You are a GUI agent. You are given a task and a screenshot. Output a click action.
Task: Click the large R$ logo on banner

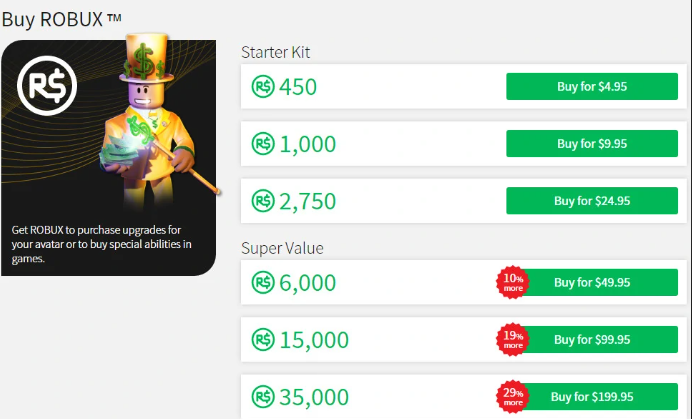pos(44,85)
